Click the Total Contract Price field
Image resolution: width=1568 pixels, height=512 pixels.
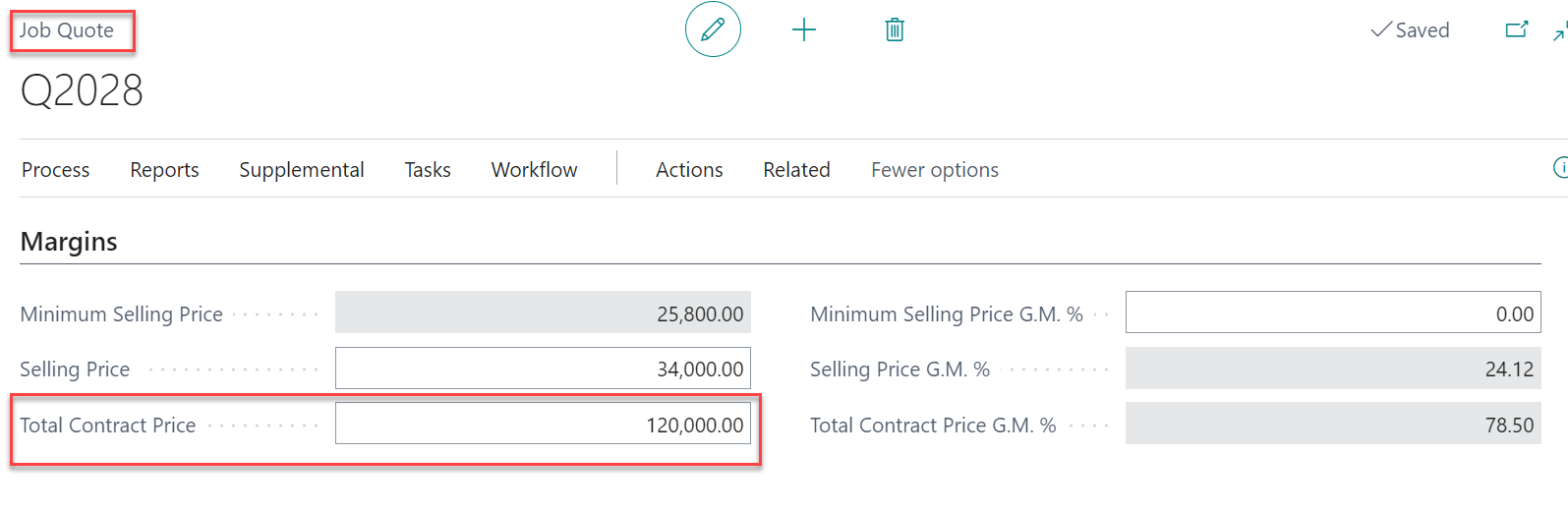(543, 424)
